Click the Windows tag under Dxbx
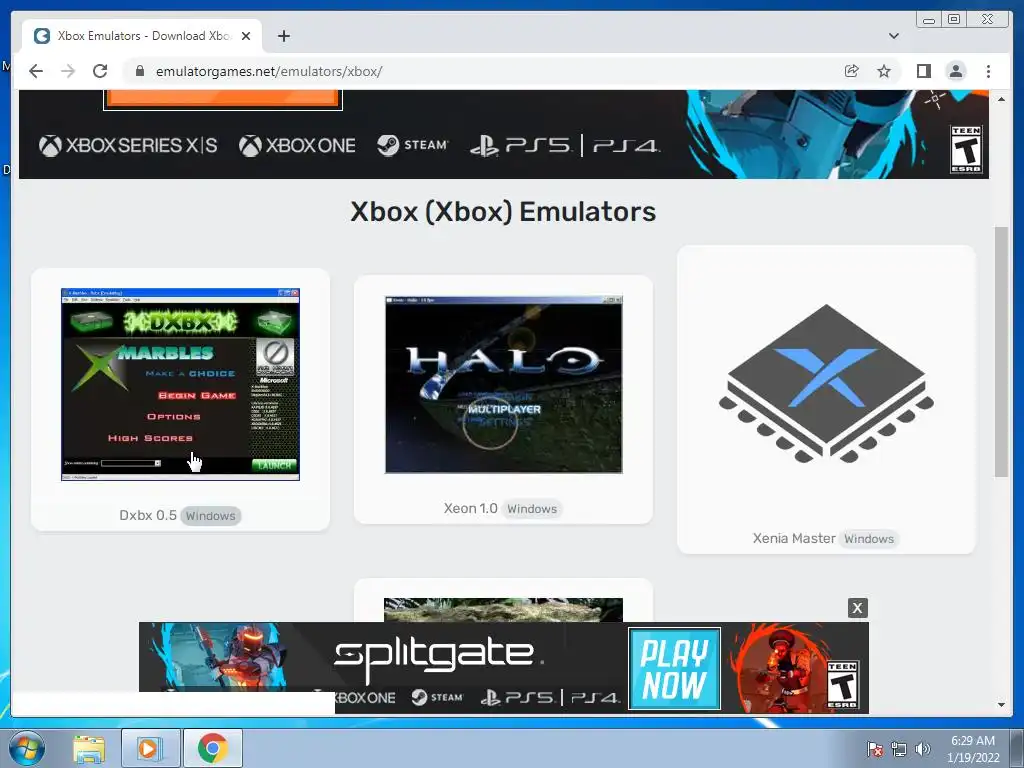 pyautogui.click(x=210, y=516)
